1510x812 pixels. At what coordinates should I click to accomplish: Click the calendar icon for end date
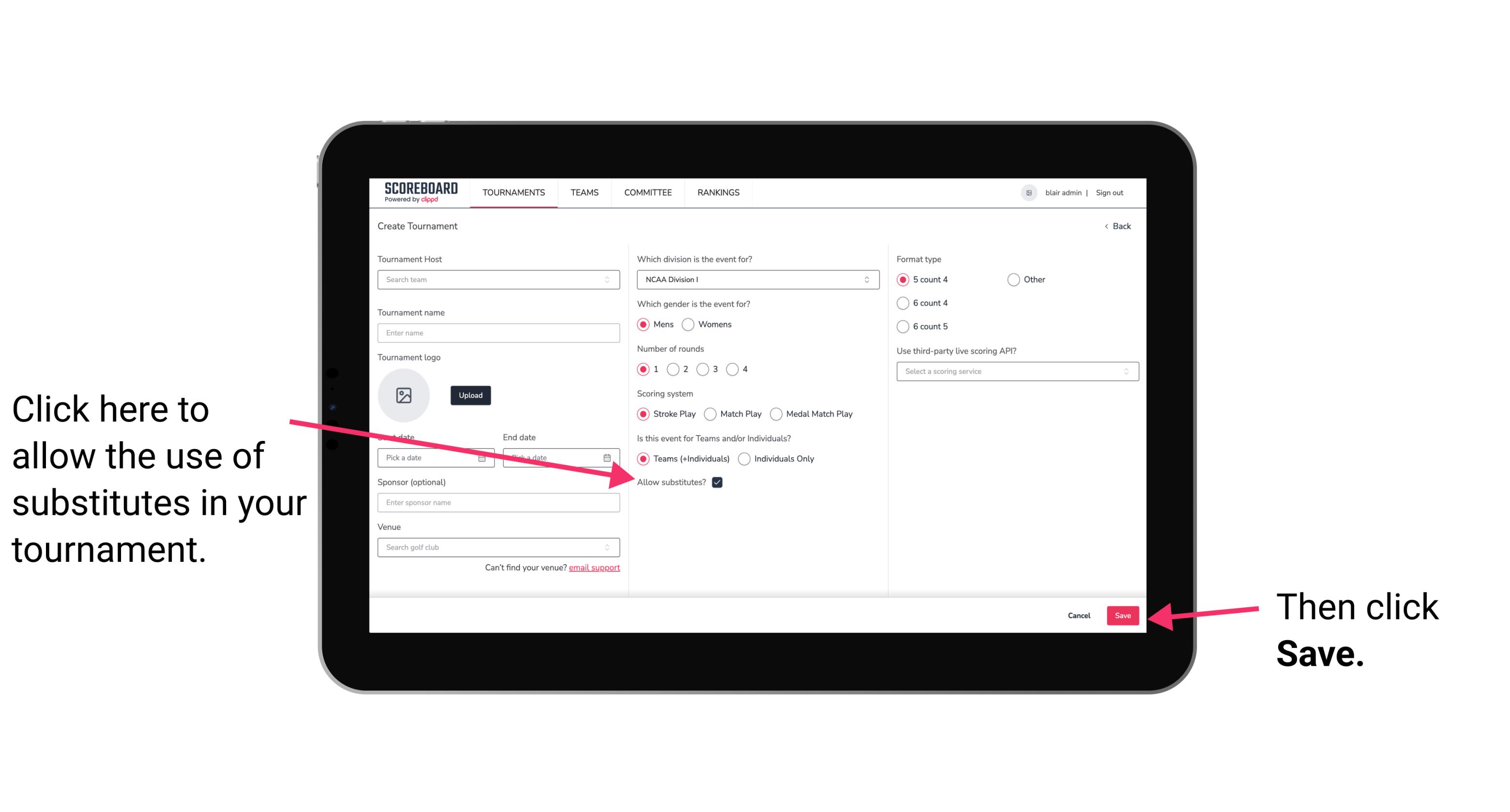click(x=609, y=457)
